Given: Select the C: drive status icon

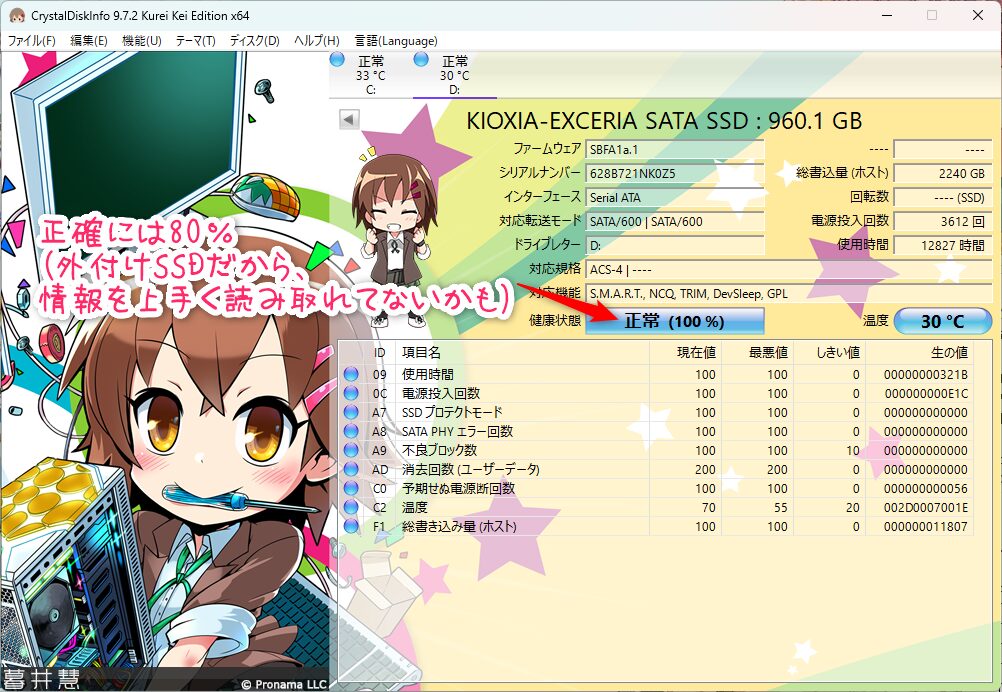Looking at the screenshot, I should (x=337, y=60).
